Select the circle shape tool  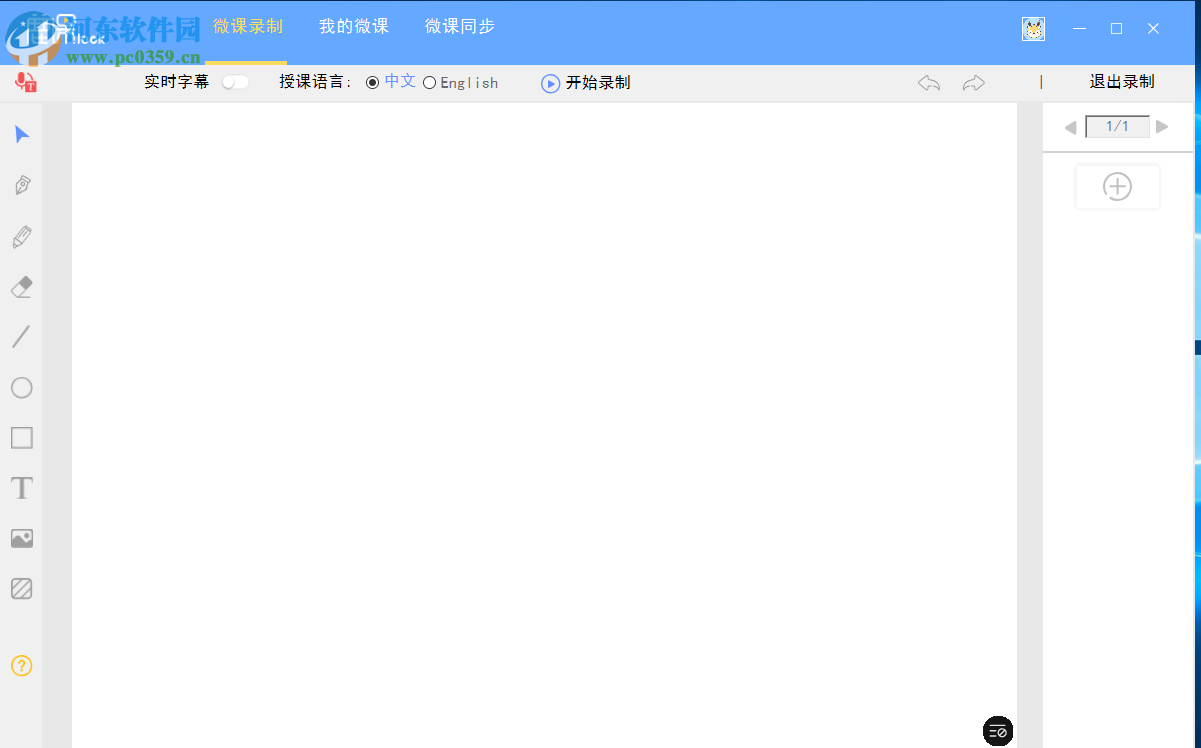point(21,388)
